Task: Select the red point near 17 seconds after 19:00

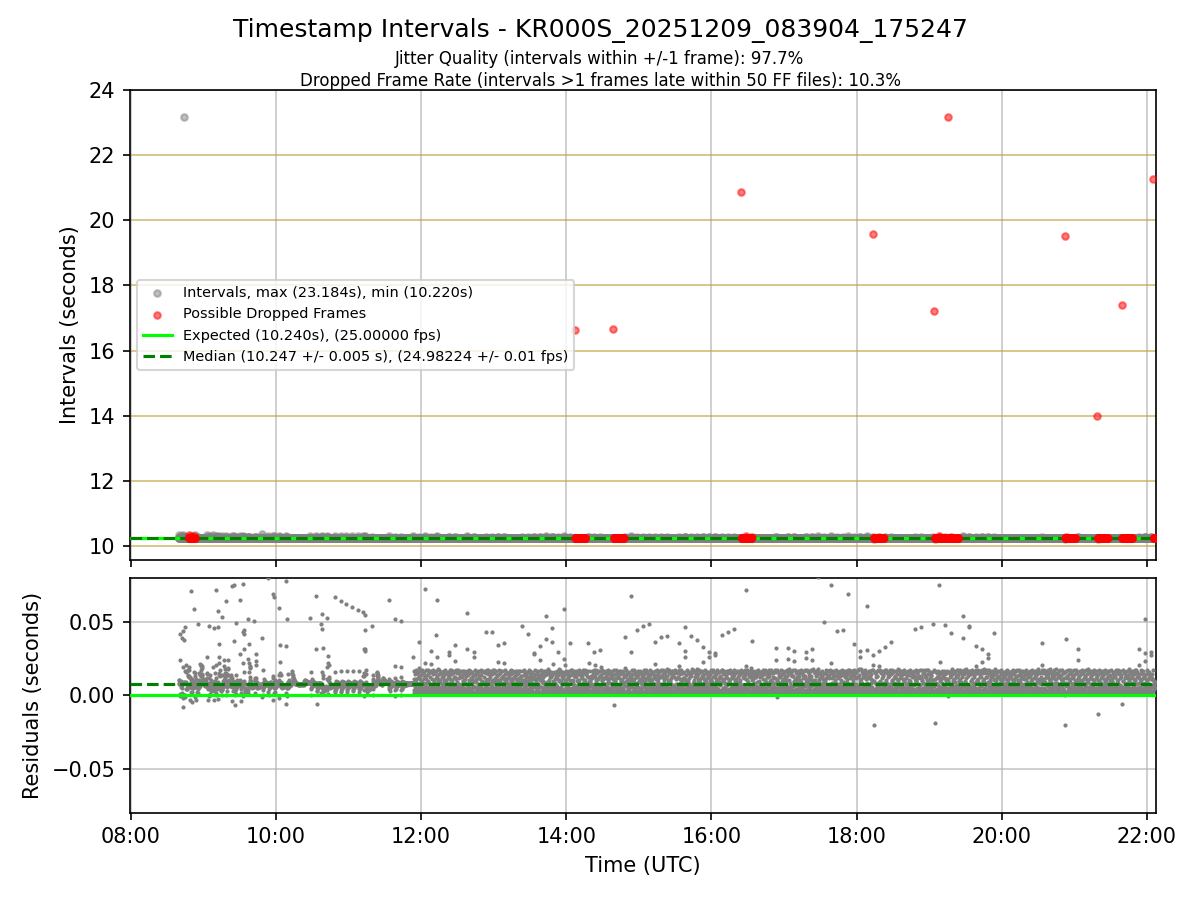Action: [x=934, y=311]
